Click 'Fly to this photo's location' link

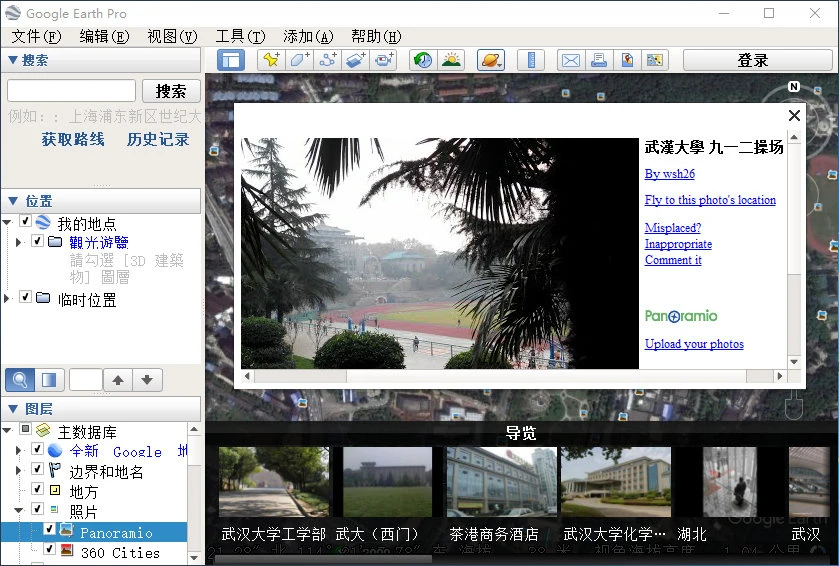pos(710,200)
